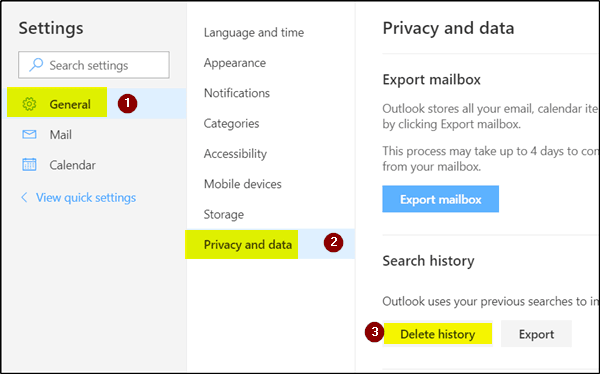This screenshot has height=374, width=600.
Task: Click the Mail envelope icon
Action: click(x=29, y=134)
